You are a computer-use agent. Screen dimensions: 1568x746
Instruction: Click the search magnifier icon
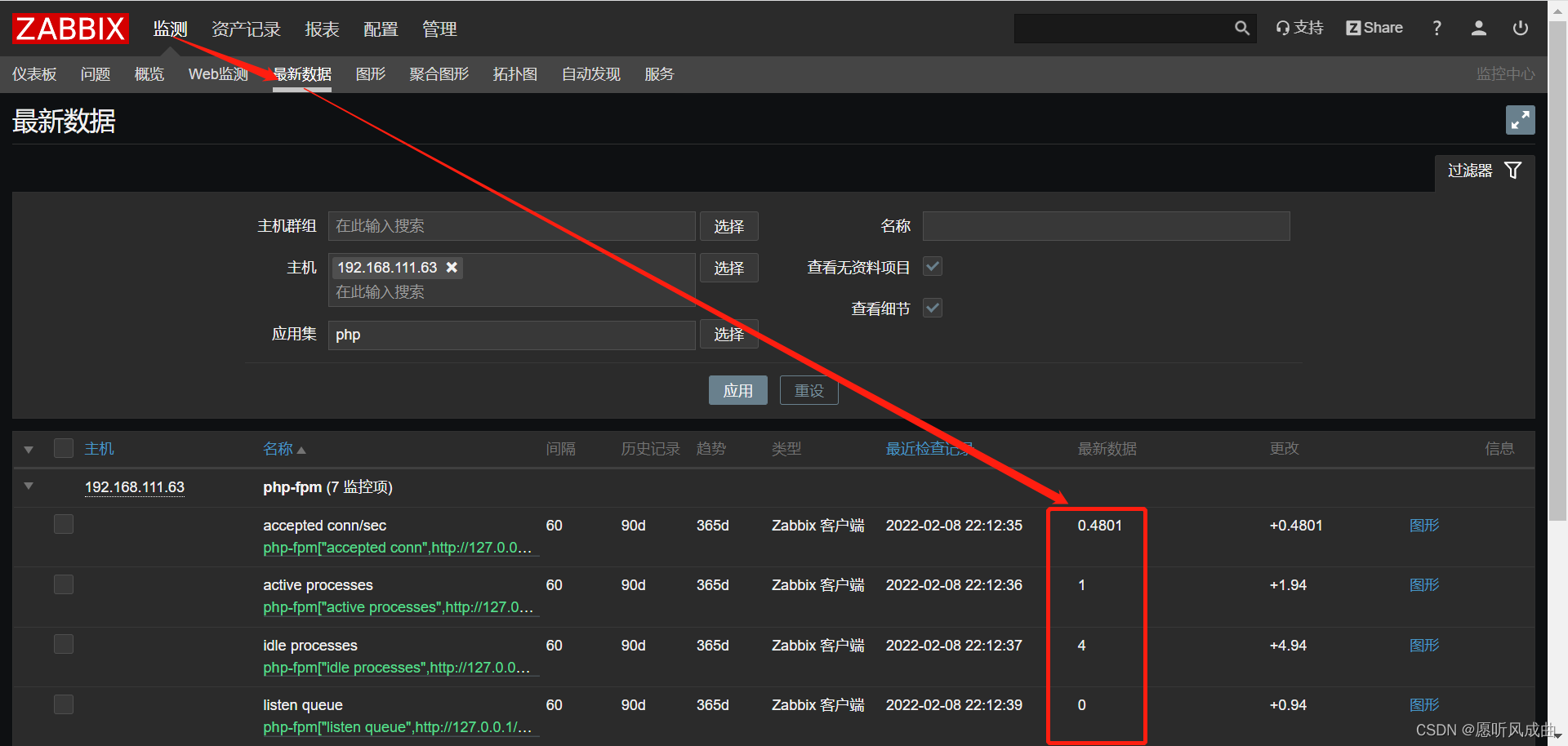(1241, 28)
